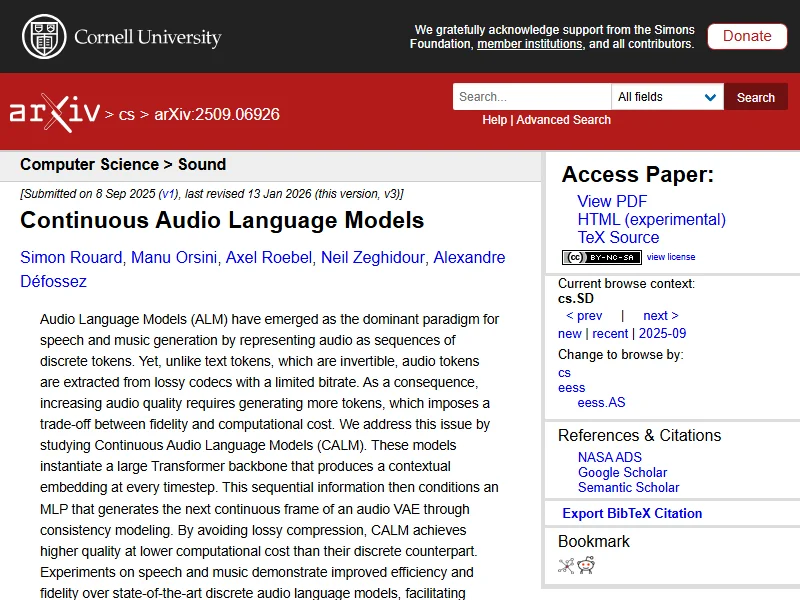Go to next paper in cs.SD
The image size is (800, 600).
coord(660,316)
